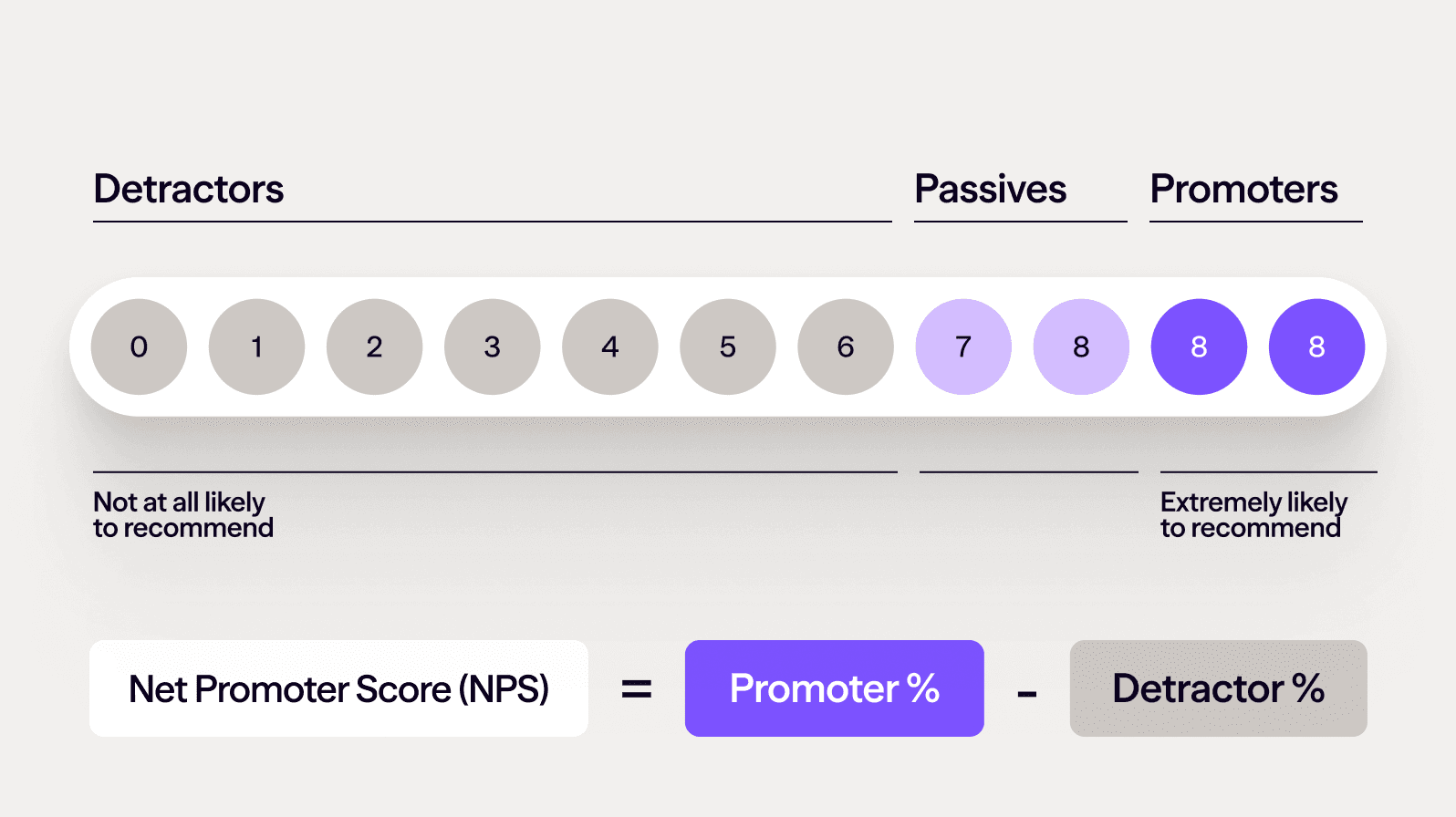Image resolution: width=1456 pixels, height=817 pixels.
Task: Click the equals sign in the formula
Action: point(637,689)
